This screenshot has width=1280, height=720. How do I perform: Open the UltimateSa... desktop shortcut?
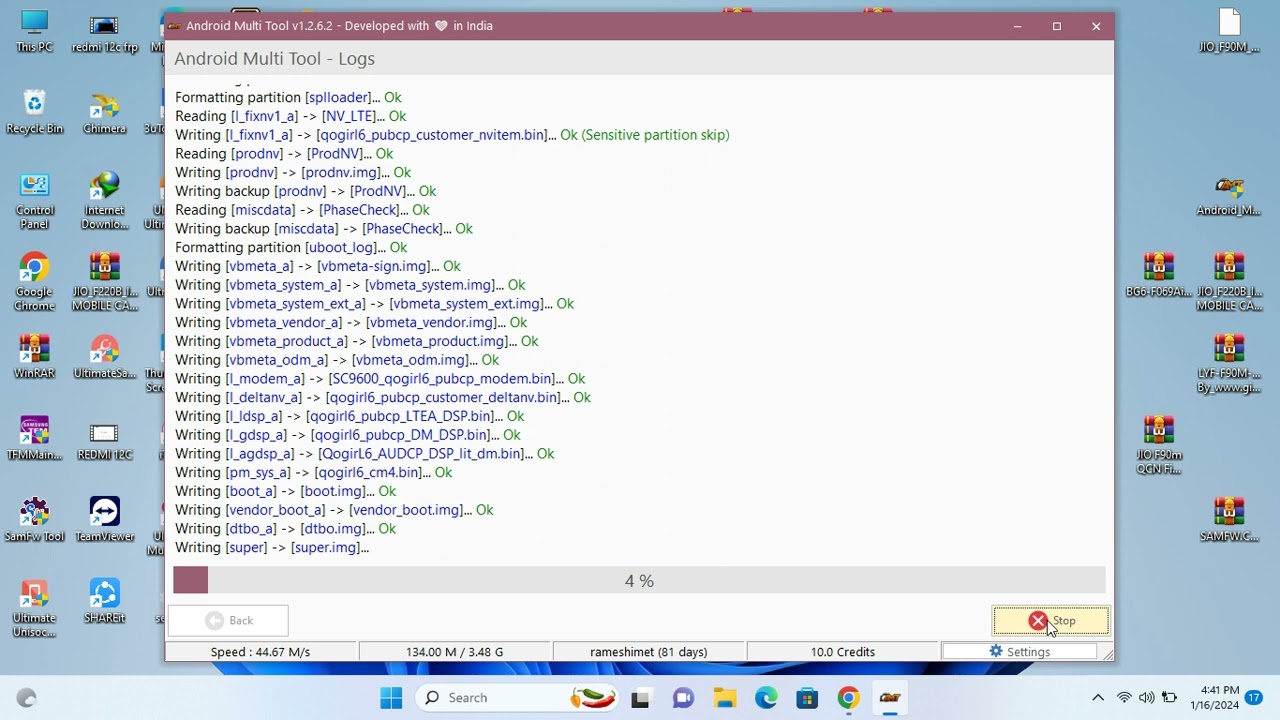pos(104,357)
